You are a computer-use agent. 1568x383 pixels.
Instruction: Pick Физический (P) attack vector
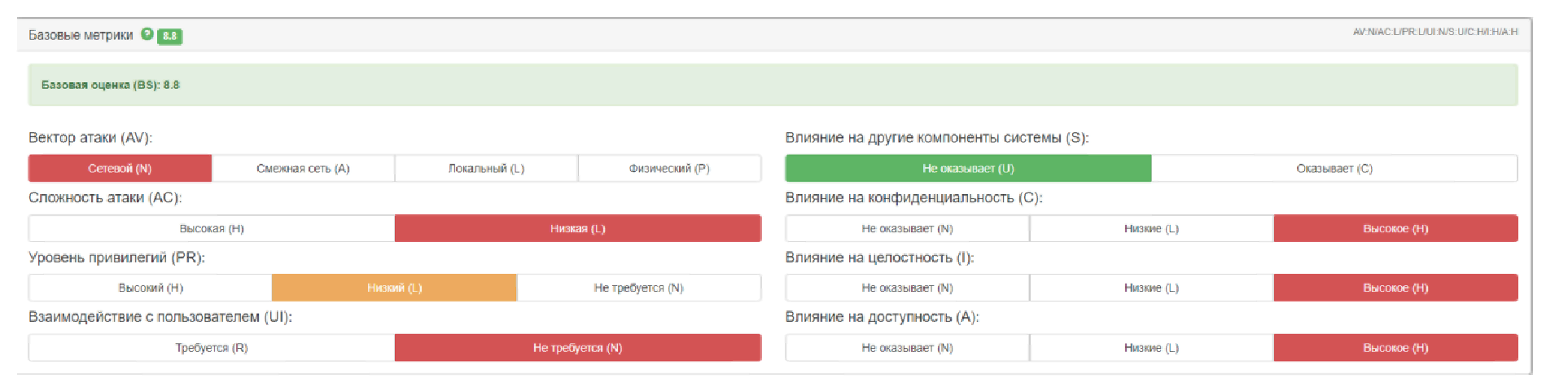669,169
